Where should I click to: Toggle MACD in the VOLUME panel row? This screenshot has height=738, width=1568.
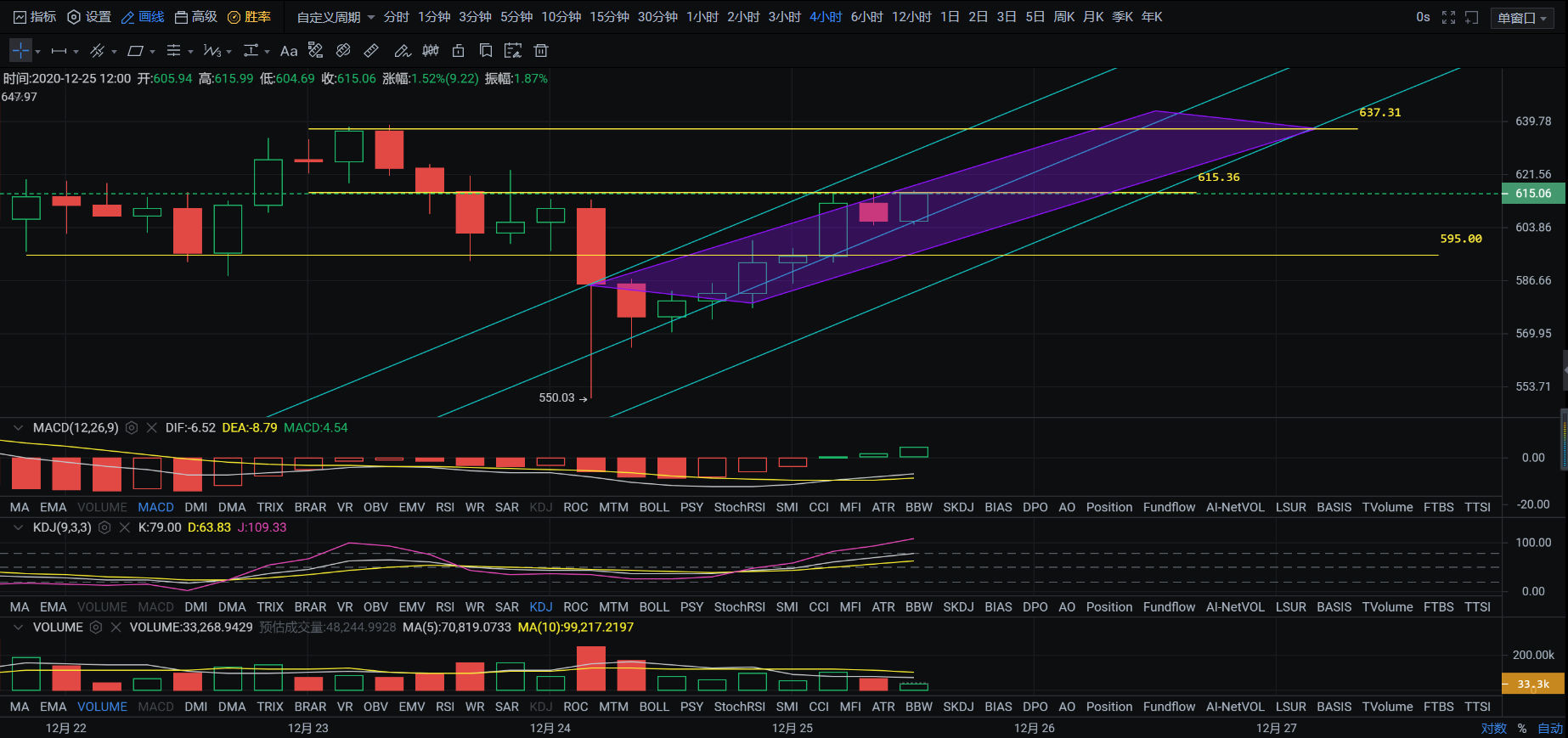tap(155, 707)
